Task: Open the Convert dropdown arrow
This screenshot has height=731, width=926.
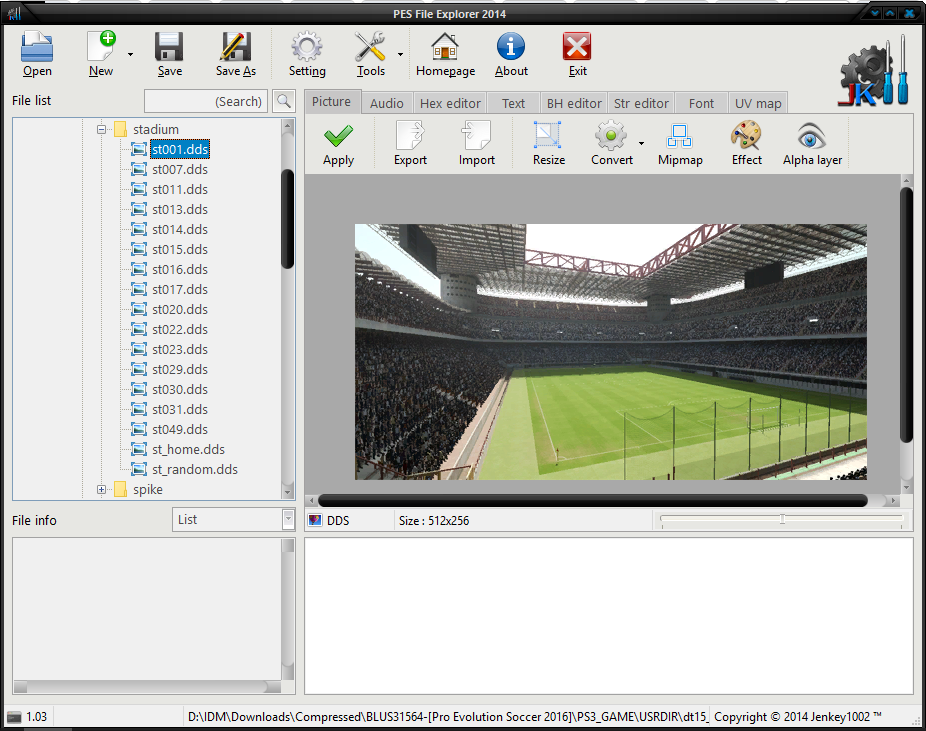Action: 641,143
